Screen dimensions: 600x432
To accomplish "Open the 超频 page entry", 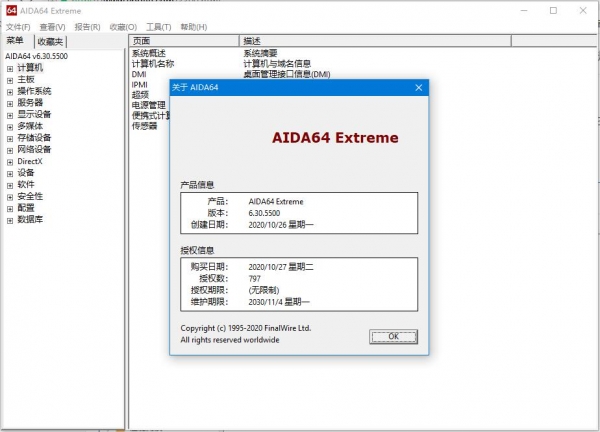I will [x=140, y=95].
